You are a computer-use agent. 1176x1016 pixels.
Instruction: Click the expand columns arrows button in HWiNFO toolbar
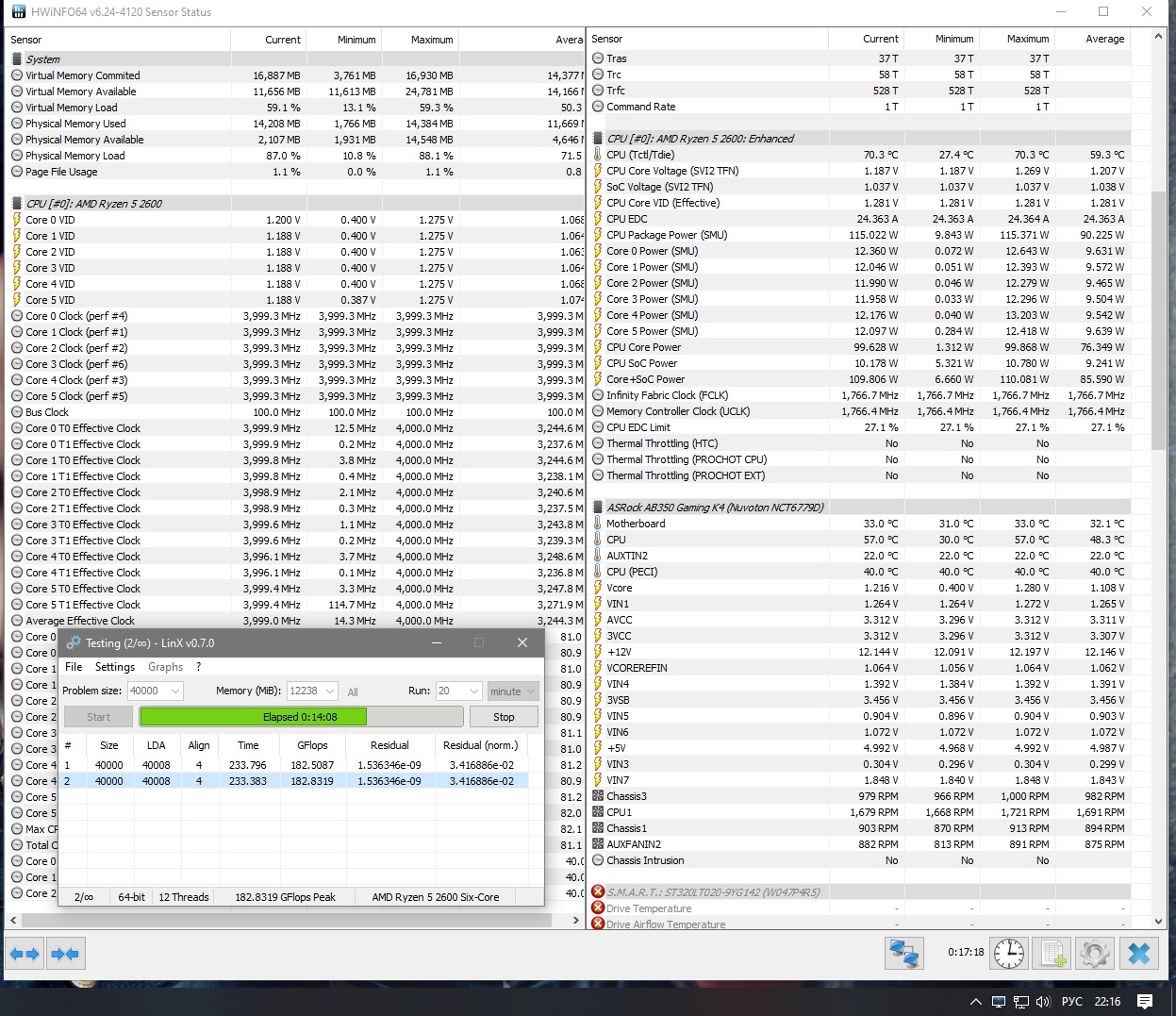point(26,954)
